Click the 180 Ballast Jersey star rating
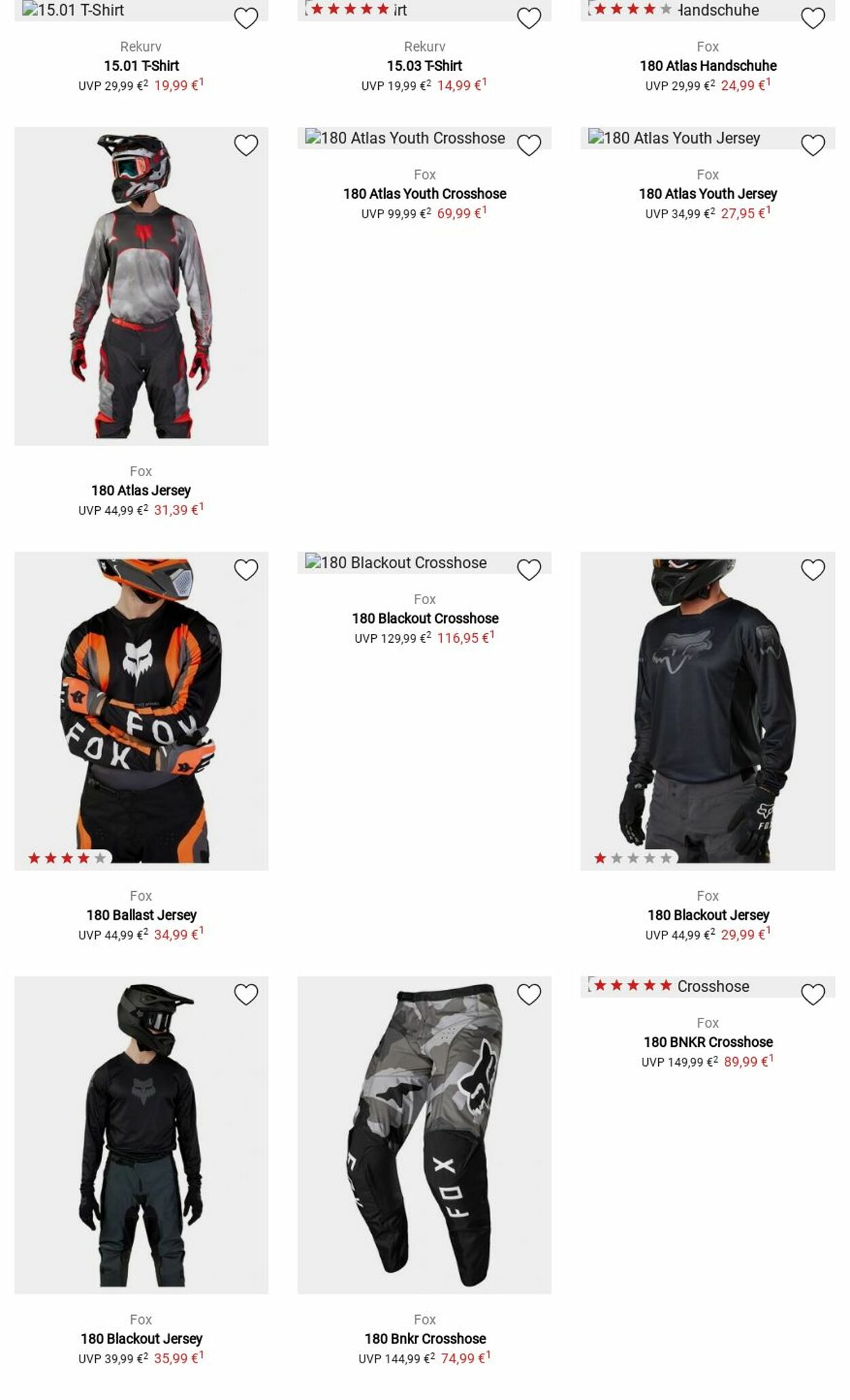This screenshot has width=850, height=1400. pyautogui.click(x=67, y=859)
